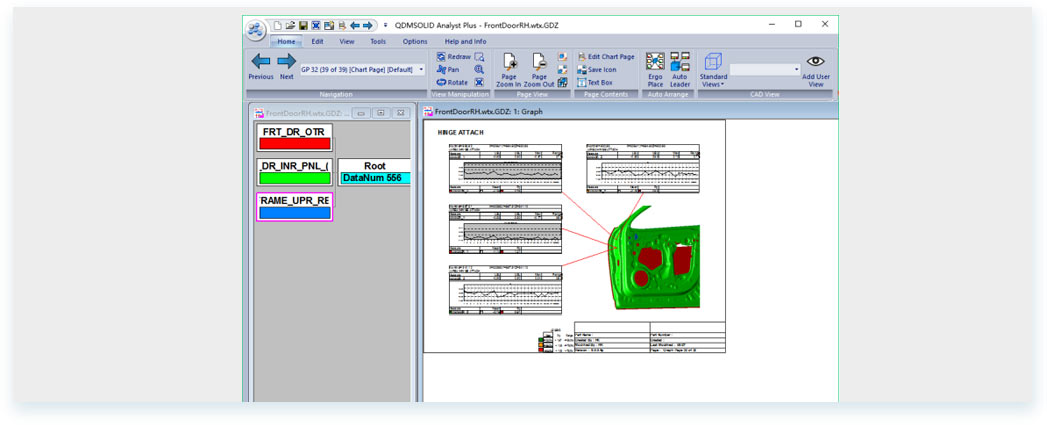This screenshot has height=425, width=1047.
Task: Click quick access fit-to-window icon
Action: point(316,25)
